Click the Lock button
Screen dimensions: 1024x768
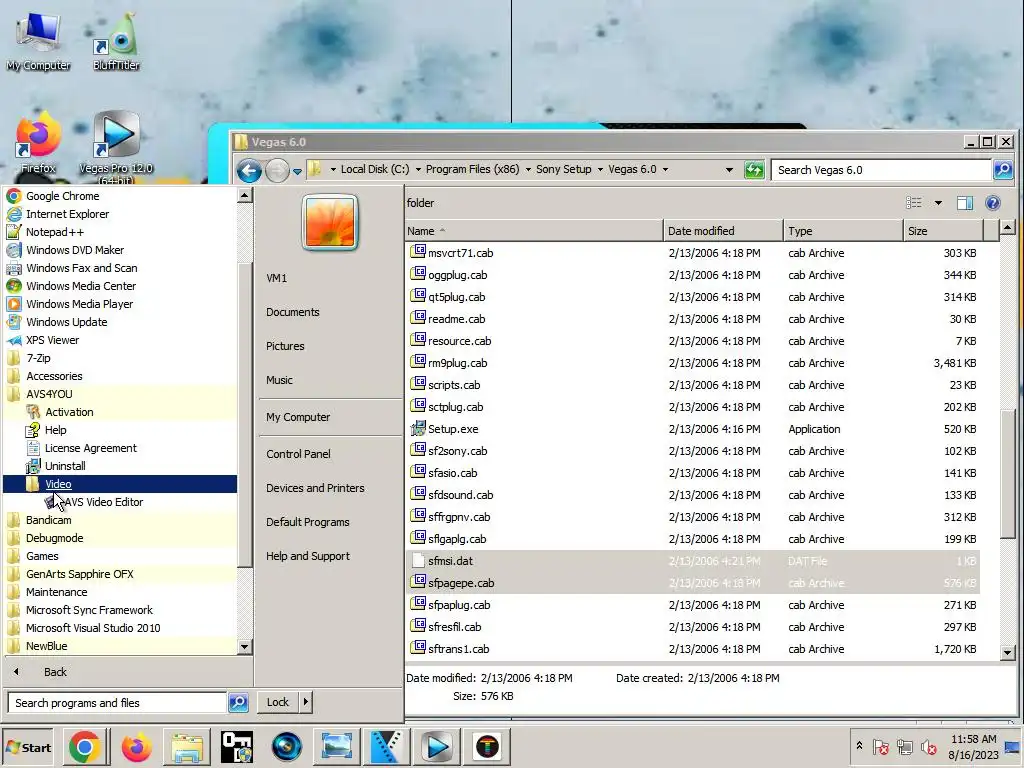coord(278,702)
